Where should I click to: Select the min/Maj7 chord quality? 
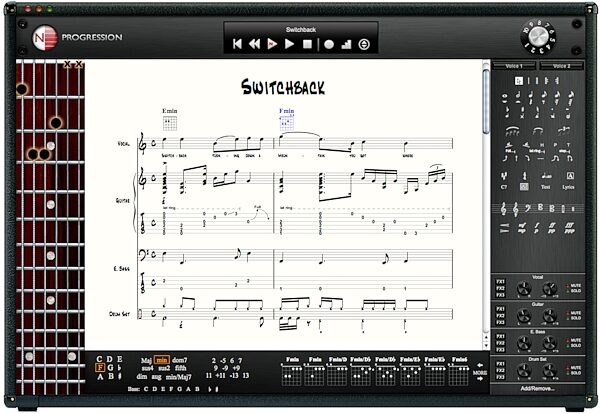pyautogui.click(x=178, y=377)
